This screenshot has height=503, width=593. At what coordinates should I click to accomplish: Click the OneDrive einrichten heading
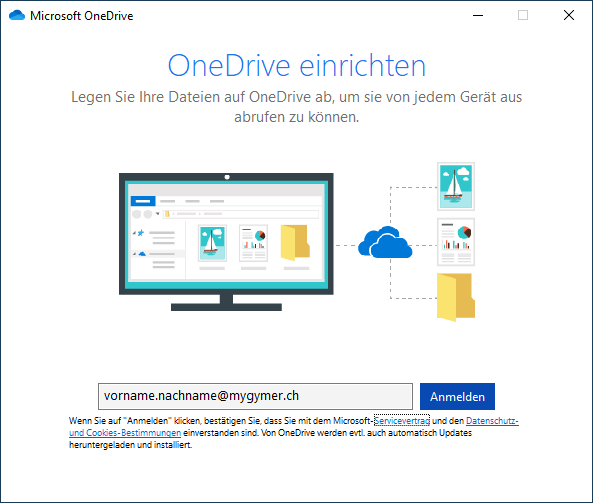tap(297, 66)
